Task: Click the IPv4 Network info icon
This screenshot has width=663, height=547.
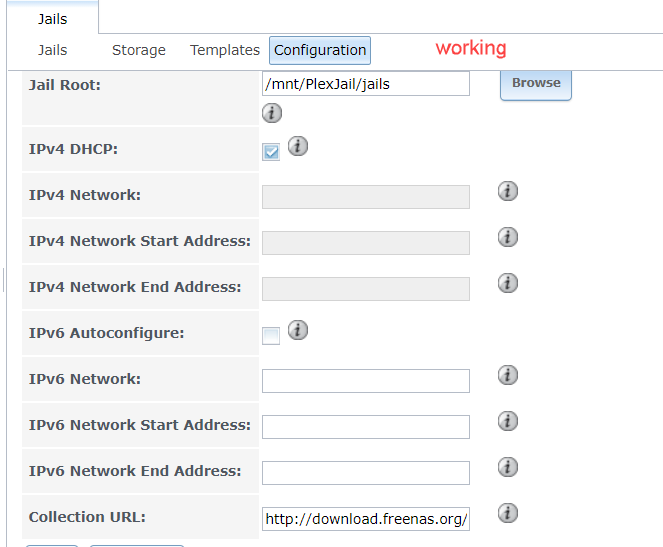Action: pyautogui.click(x=508, y=191)
